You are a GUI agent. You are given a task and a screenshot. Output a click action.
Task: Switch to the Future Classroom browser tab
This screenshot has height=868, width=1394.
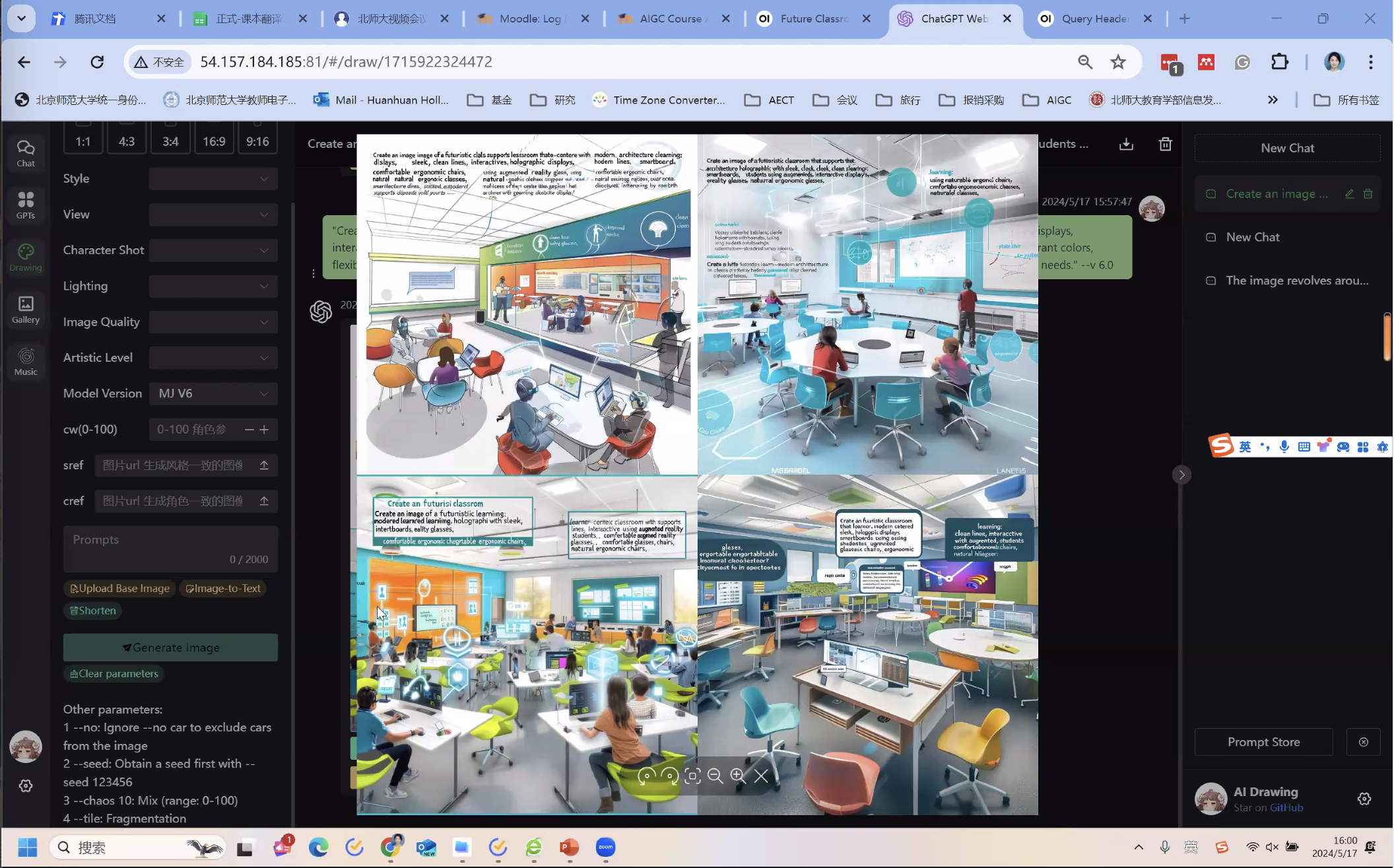click(x=813, y=18)
